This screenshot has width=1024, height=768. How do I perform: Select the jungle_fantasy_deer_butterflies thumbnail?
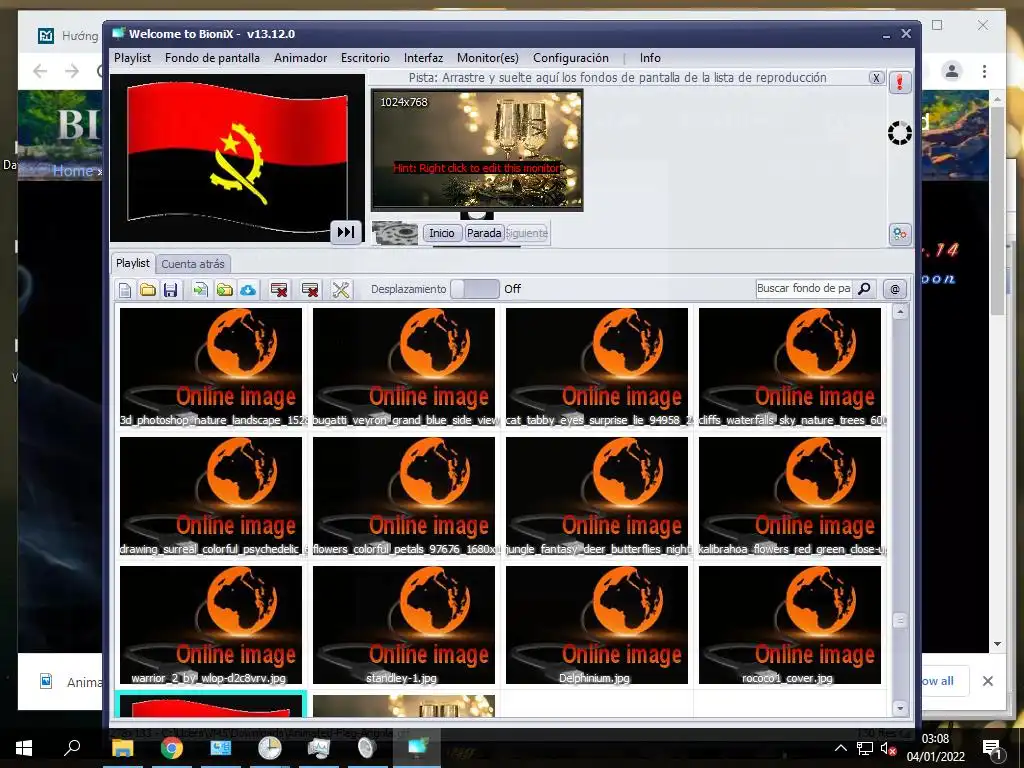[x=597, y=496]
